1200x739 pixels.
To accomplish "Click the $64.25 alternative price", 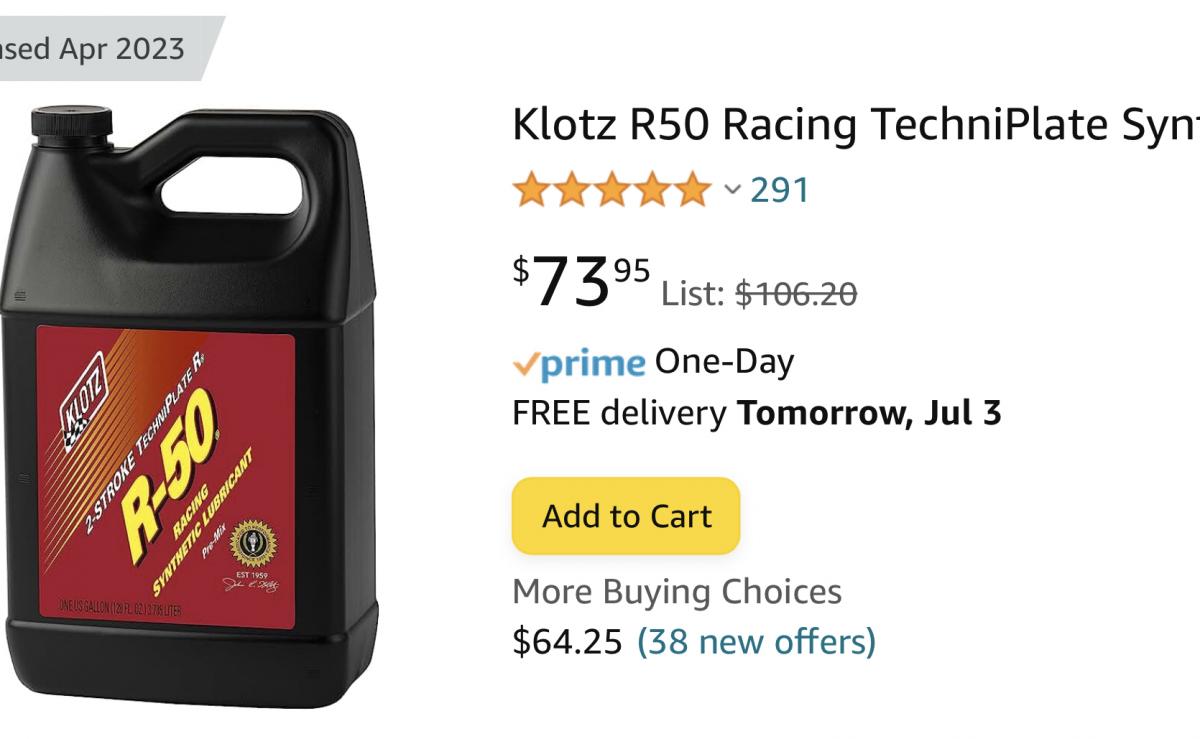I will click(567, 641).
